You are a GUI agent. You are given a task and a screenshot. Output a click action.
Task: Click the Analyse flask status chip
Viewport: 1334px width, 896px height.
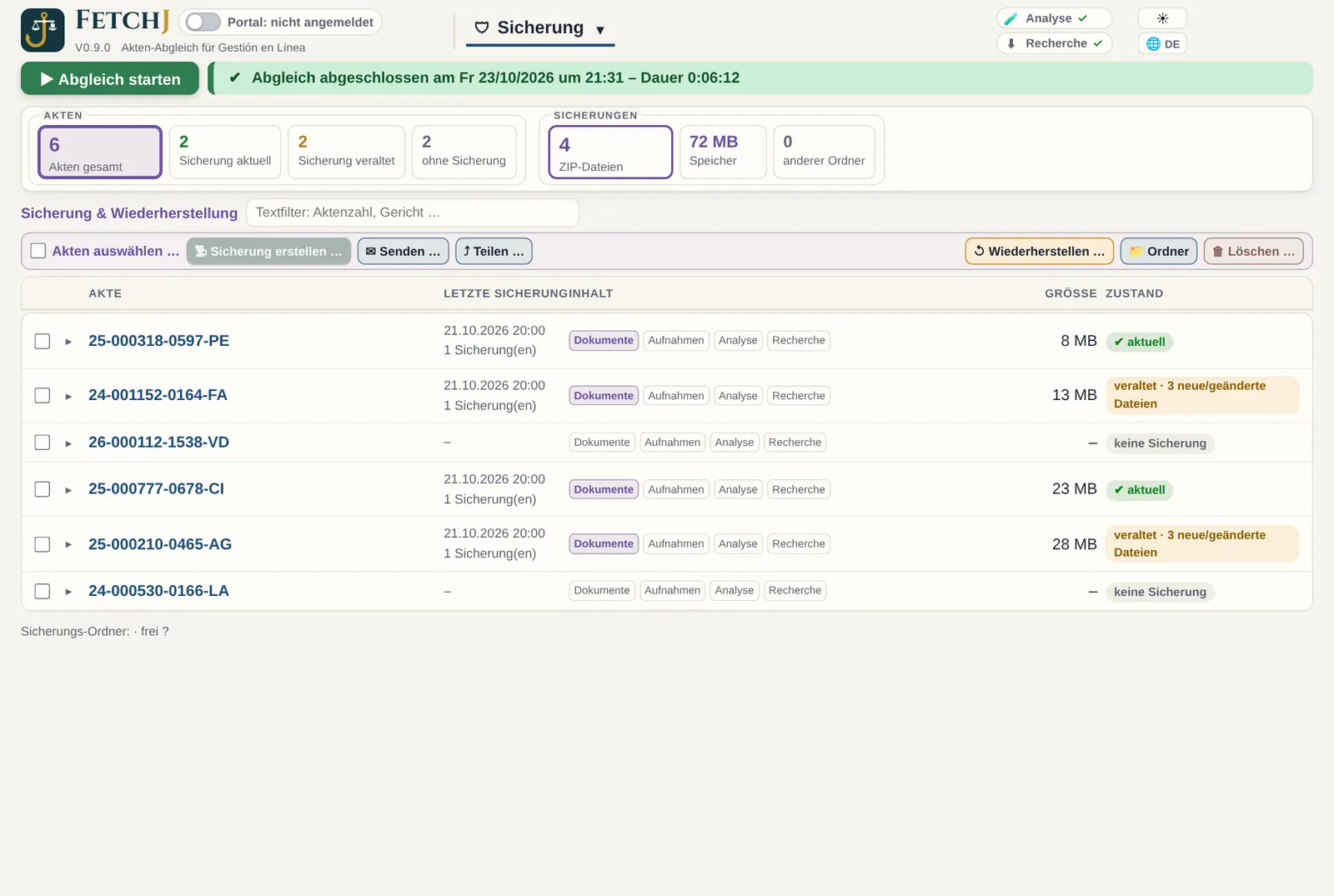1055,18
